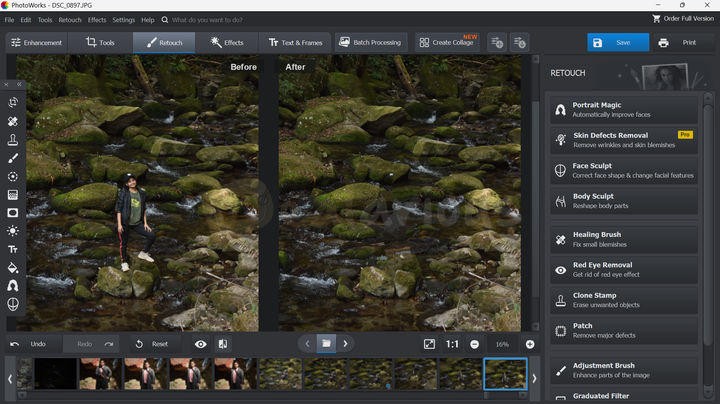Select the face sculpt icon in left toolbar
This screenshot has width=720, height=404.
13,304
